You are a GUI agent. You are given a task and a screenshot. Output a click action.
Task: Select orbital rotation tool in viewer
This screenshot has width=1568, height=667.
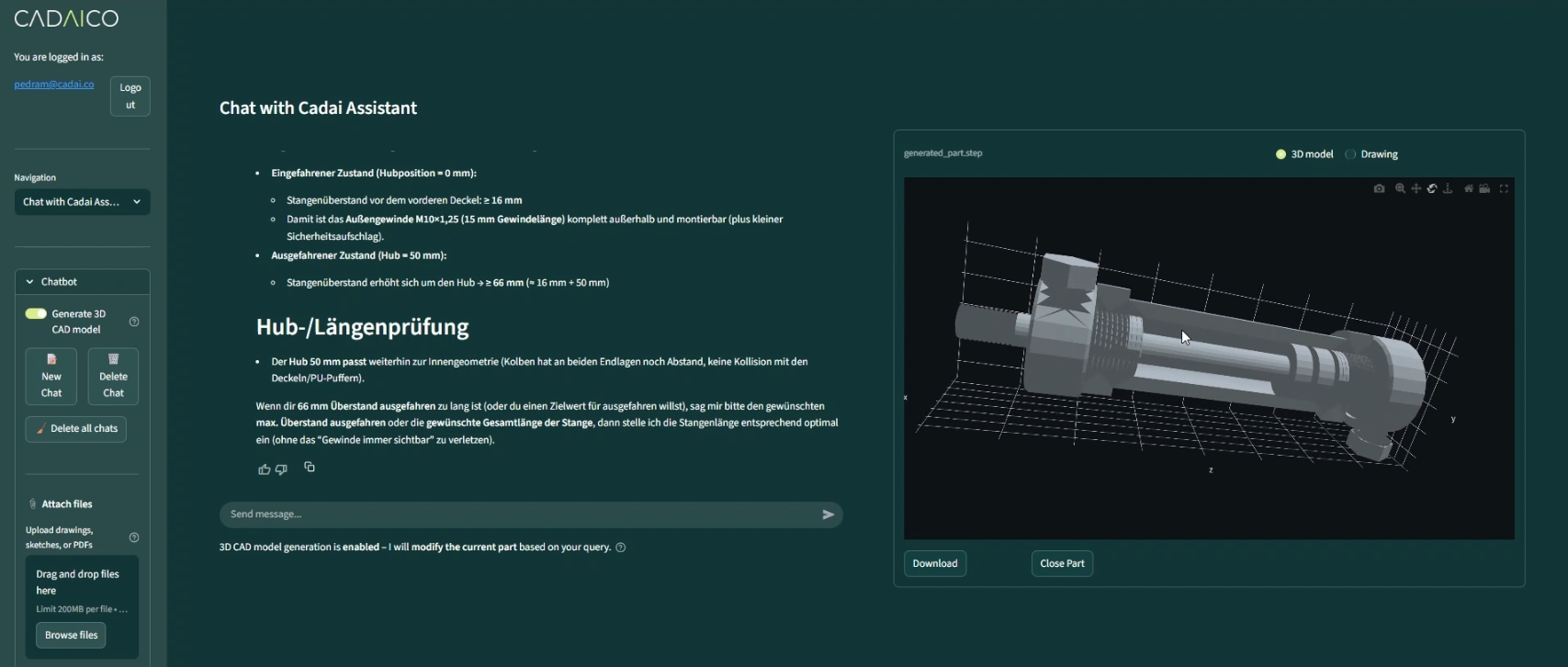click(x=1432, y=188)
